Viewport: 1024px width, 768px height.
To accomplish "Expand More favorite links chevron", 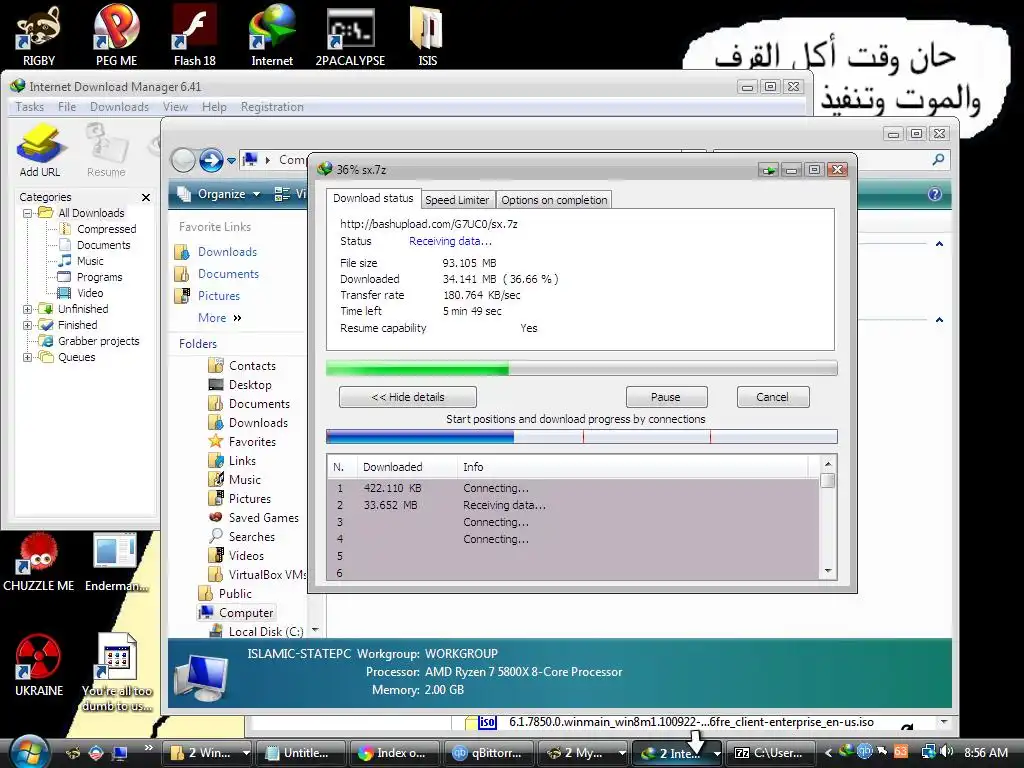I will click(237, 318).
